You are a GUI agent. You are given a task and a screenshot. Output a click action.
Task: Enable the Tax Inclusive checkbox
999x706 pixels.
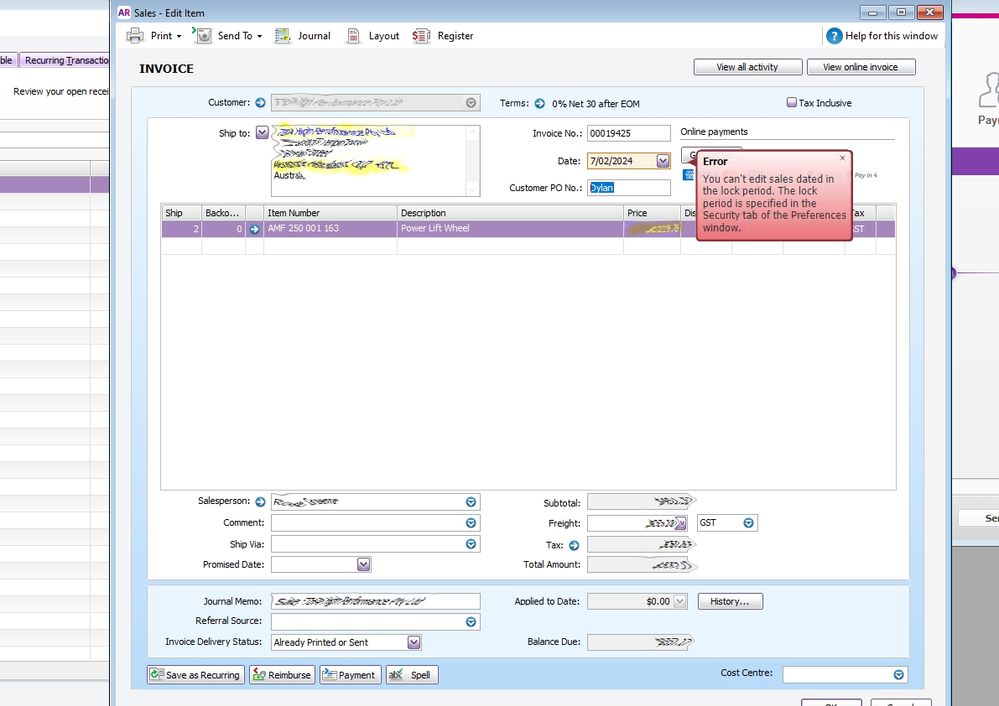tap(792, 103)
